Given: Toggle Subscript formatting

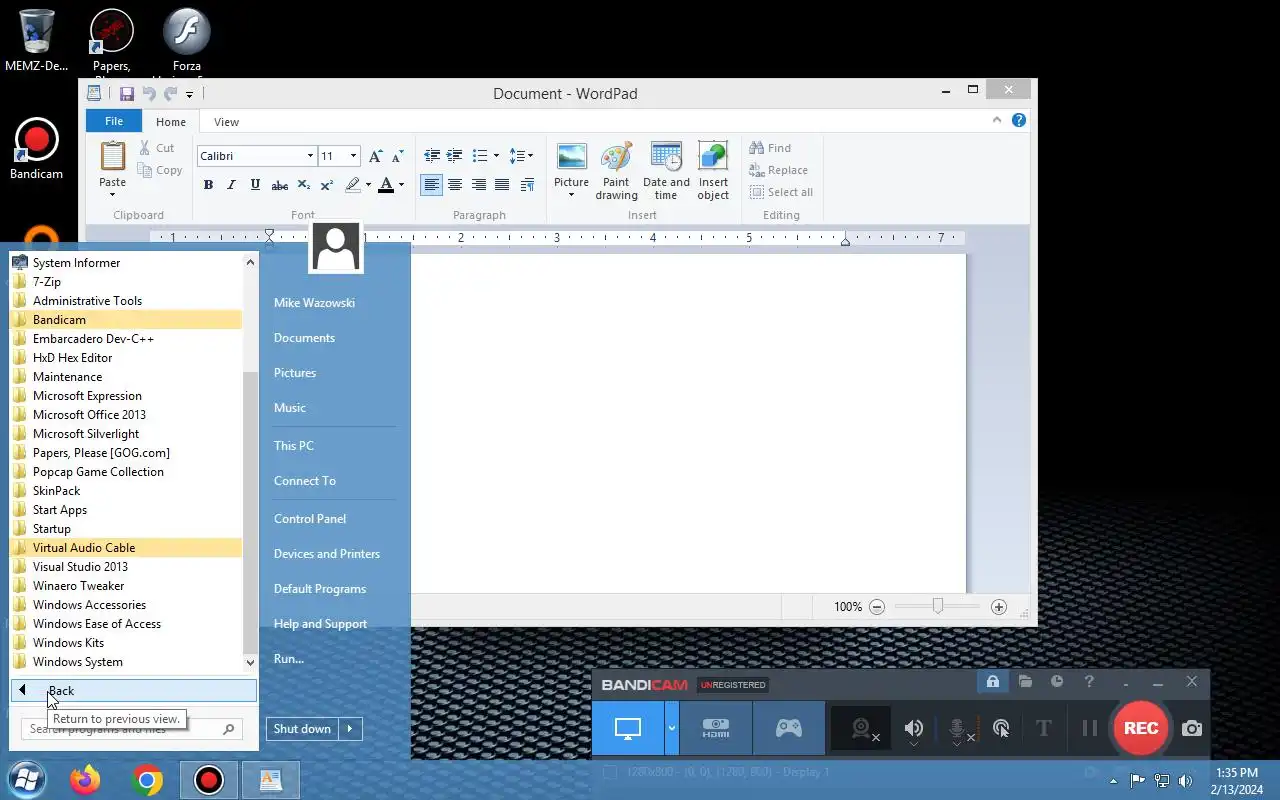Looking at the screenshot, I should point(304,185).
